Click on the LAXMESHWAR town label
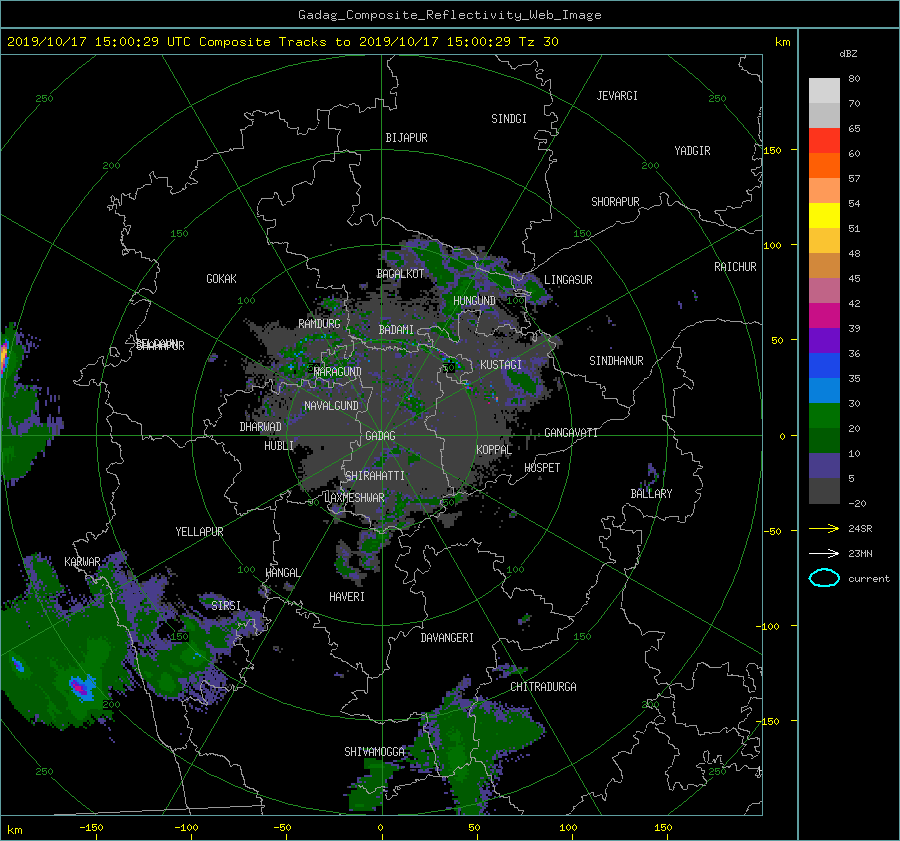Viewport: 900px width, 841px height. point(354,498)
